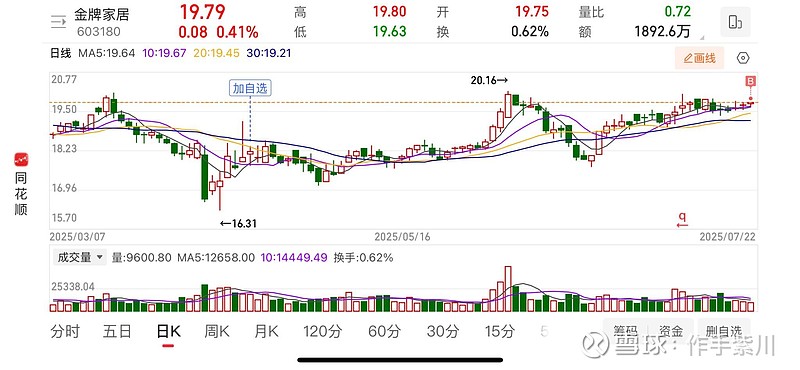
Task: Expand the small triangle beside 额
Action: point(702,37)
